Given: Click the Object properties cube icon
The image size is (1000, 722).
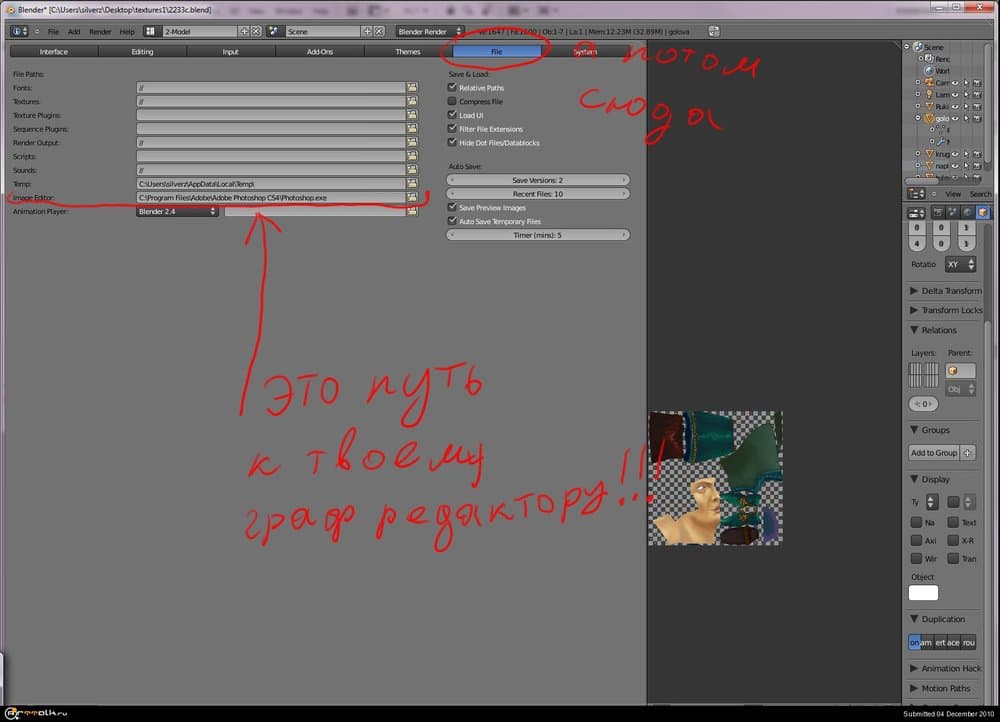Looking at the screenshot, I should click(983, 212).
